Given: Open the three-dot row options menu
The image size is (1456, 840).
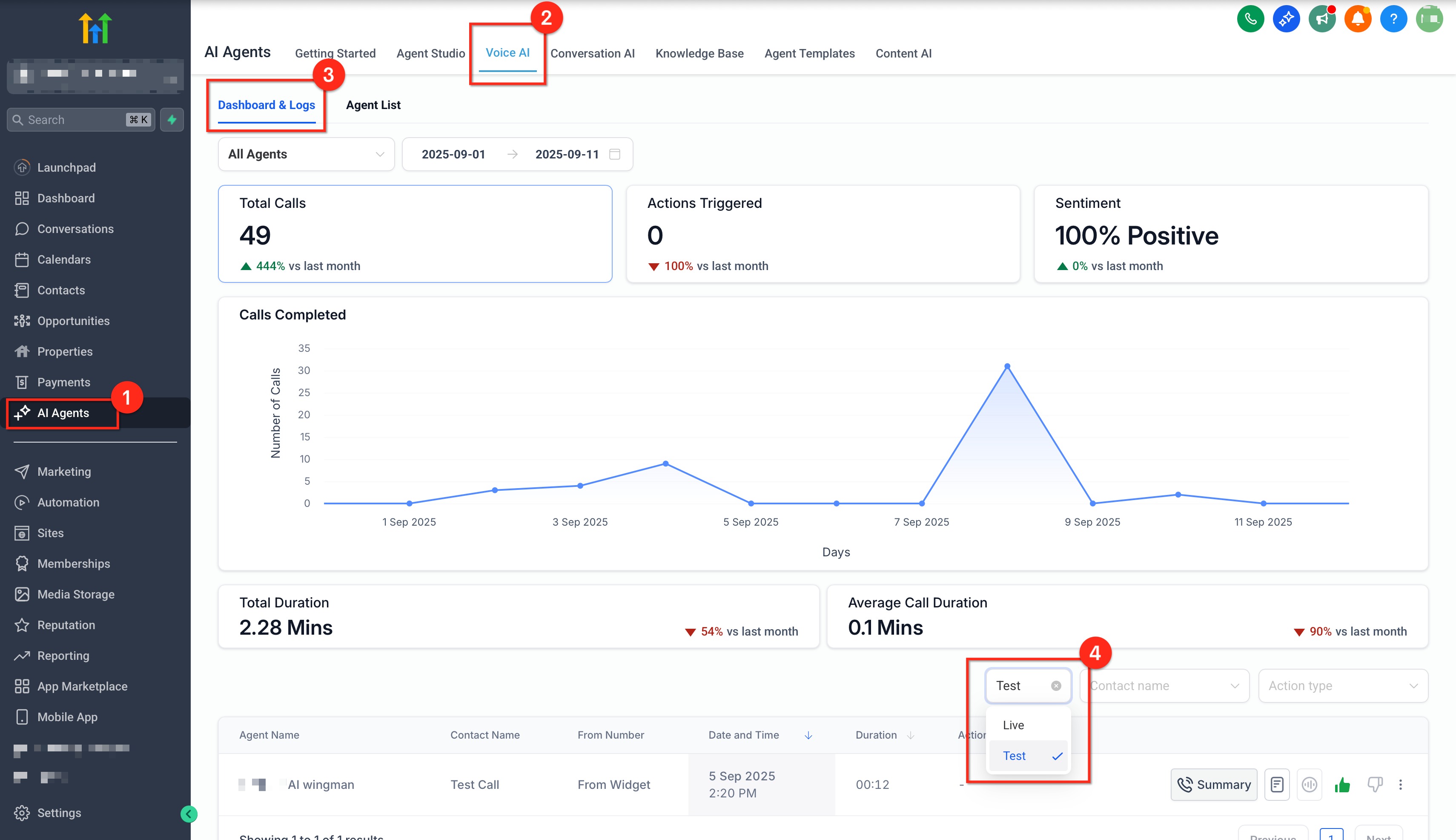Looking at the screenshot, I should pyautogui.click(x=1401, y=785).
